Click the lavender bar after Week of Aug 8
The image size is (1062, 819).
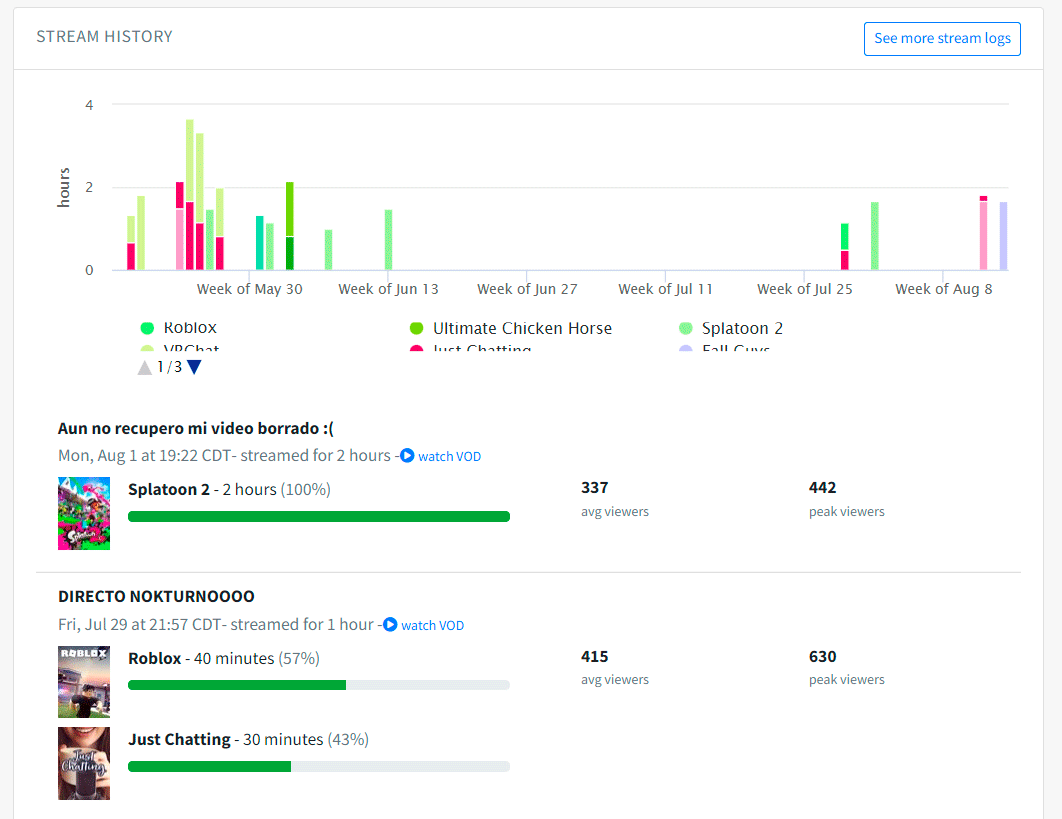pyautogui.click(x=1003, y=236)
